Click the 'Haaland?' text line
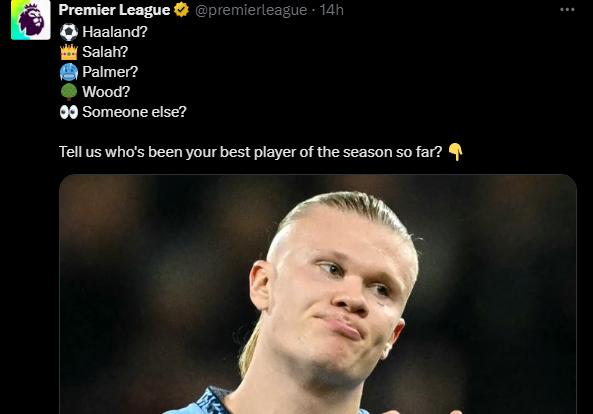This screenshot has width=593, height=414. [115, 32]
